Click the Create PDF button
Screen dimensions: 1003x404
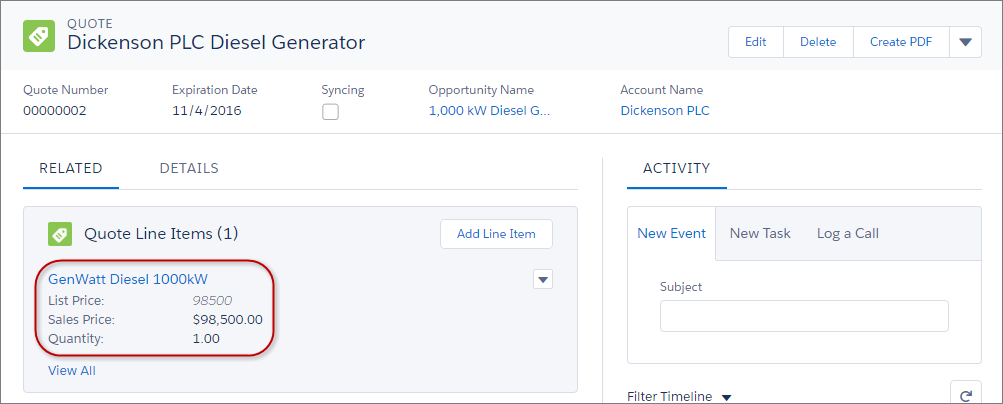pos(901,42)
